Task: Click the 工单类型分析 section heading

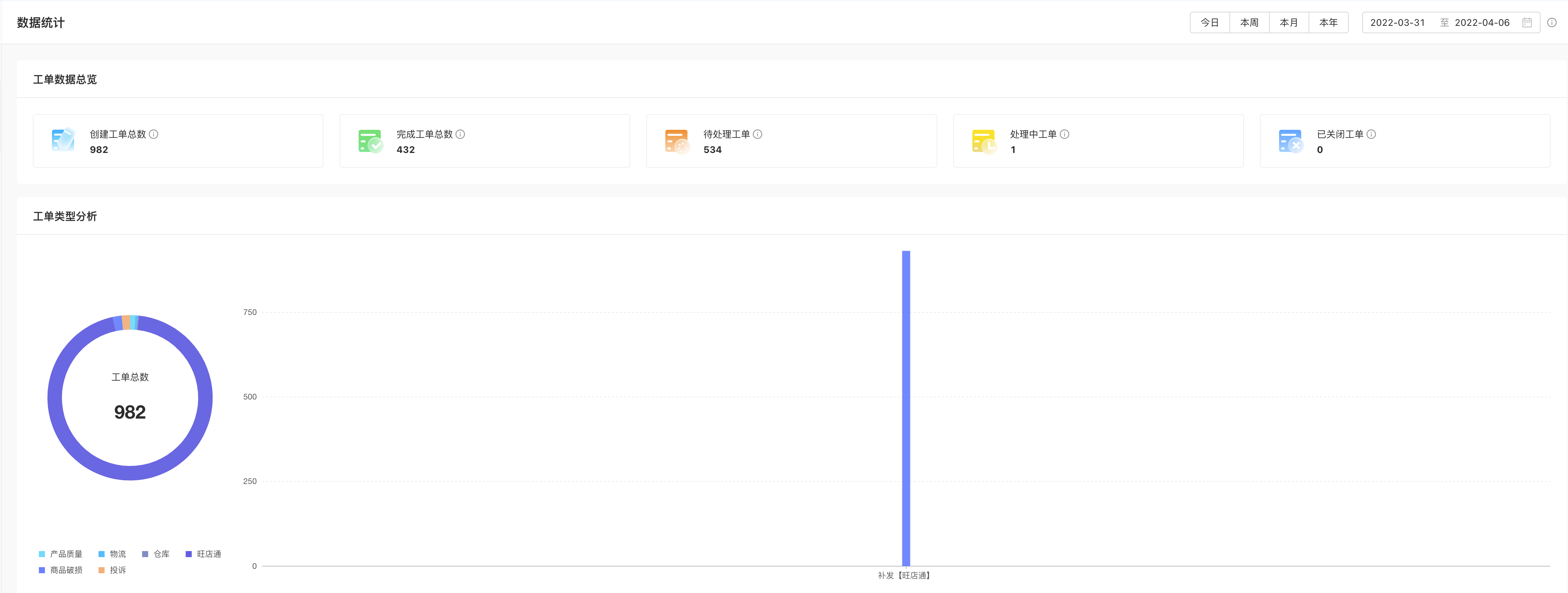Action: [x=65, y=216]
